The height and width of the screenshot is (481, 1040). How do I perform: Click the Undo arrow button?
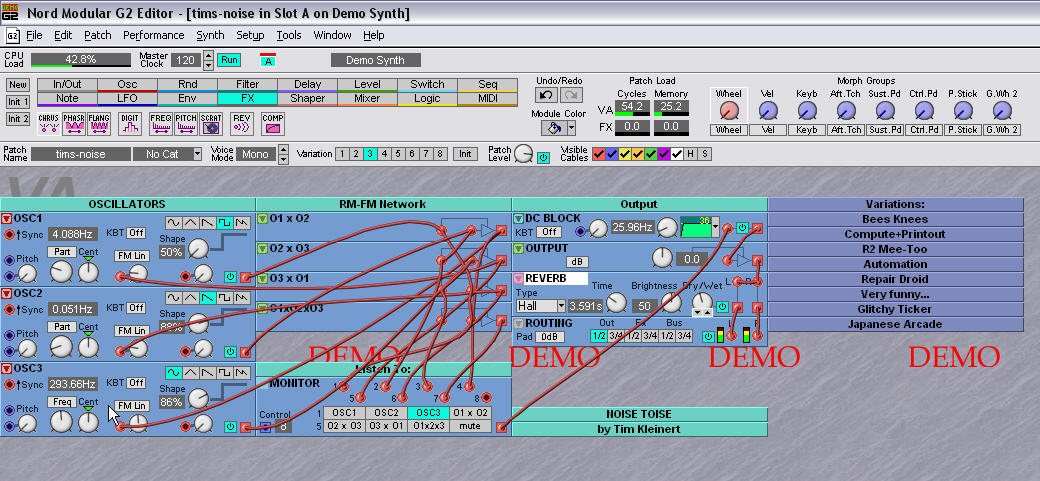pyautogui.click(x=547, y=95)
